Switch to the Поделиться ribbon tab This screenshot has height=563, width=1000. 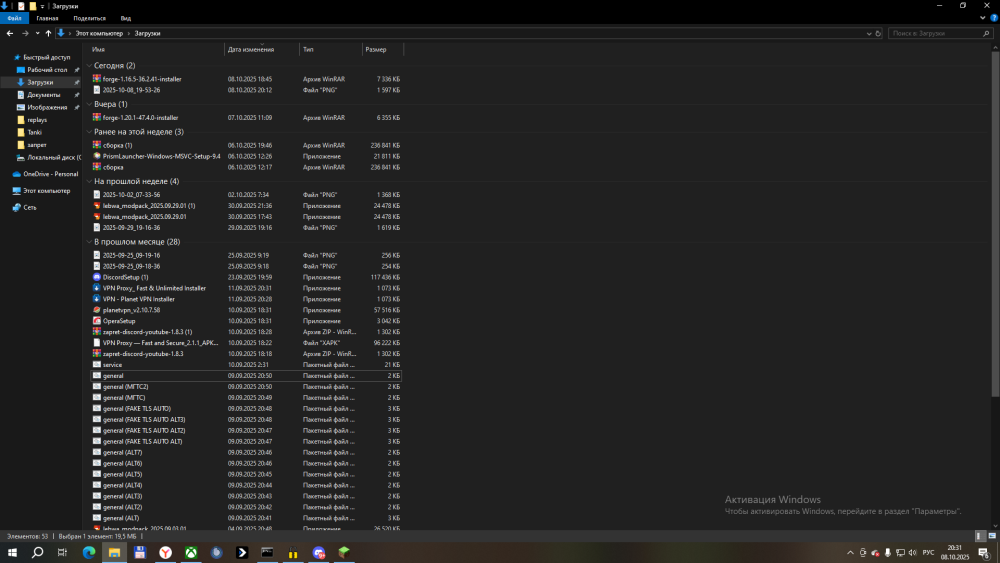tap(89, 18)
